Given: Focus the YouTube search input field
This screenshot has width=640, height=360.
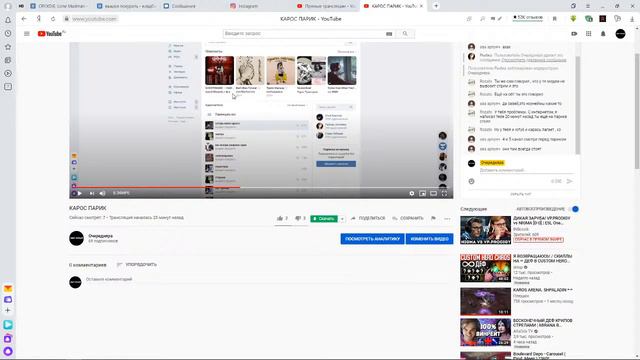Looking at the screenshot, I should tap(303, 33).
